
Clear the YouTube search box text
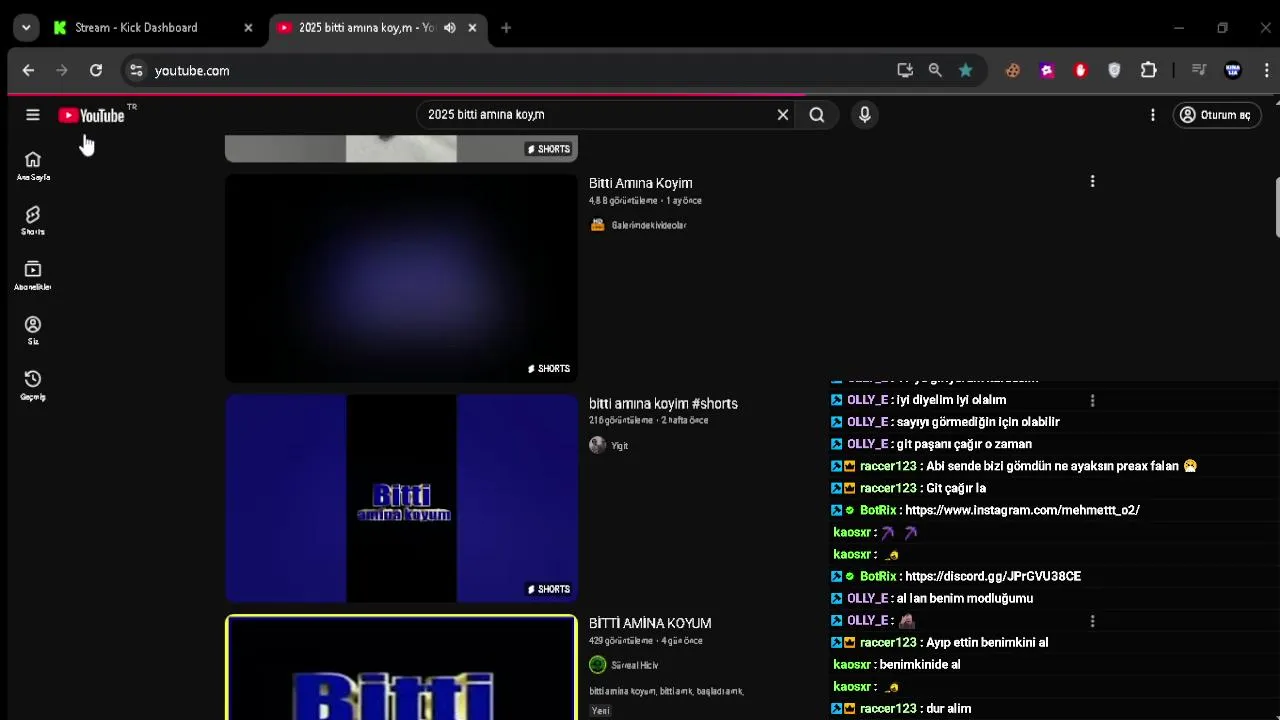(x=783, y=115)
